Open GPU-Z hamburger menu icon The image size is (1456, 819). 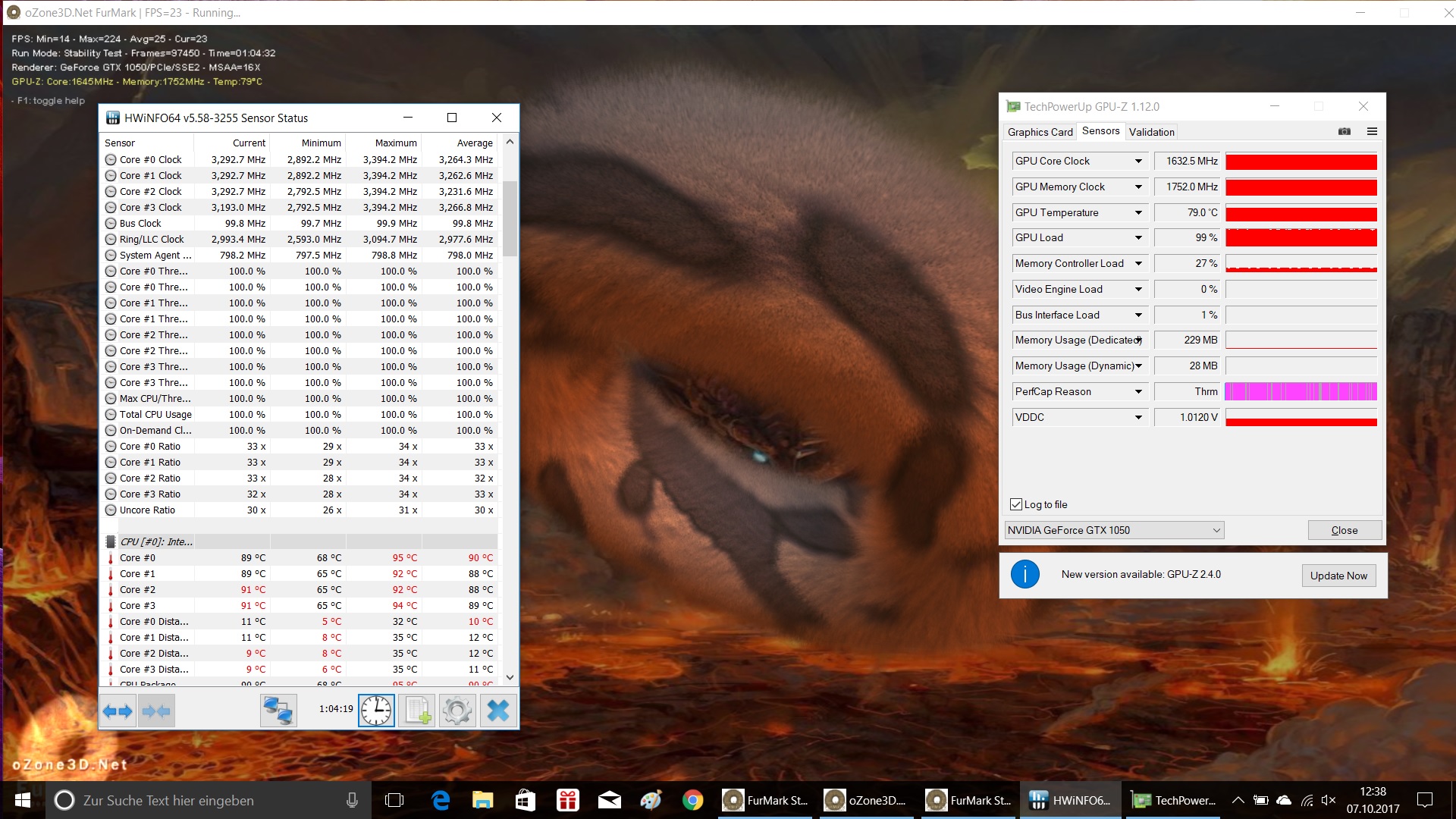pos(1372,131)
